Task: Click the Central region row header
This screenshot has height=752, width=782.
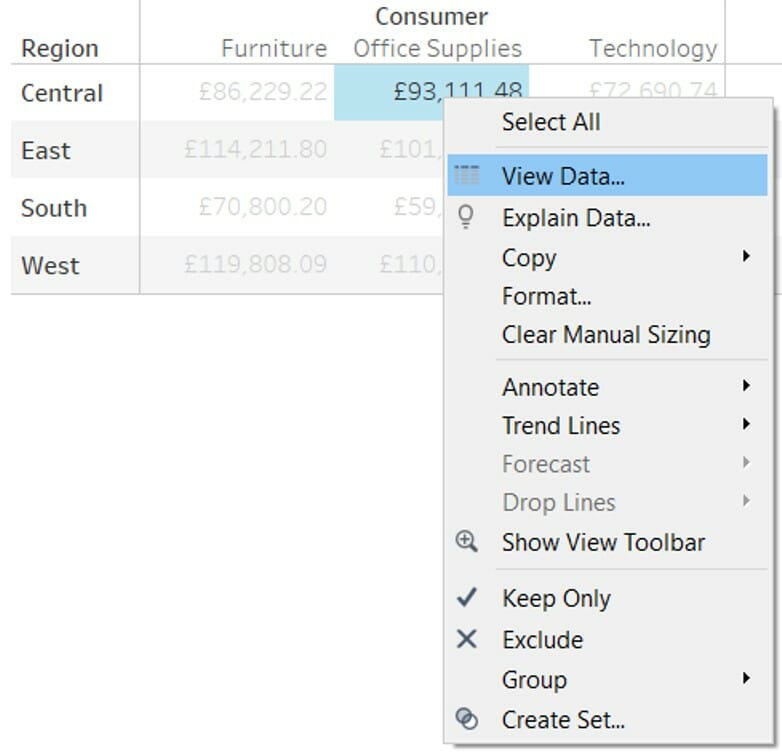Action: [x=62, y=93]
